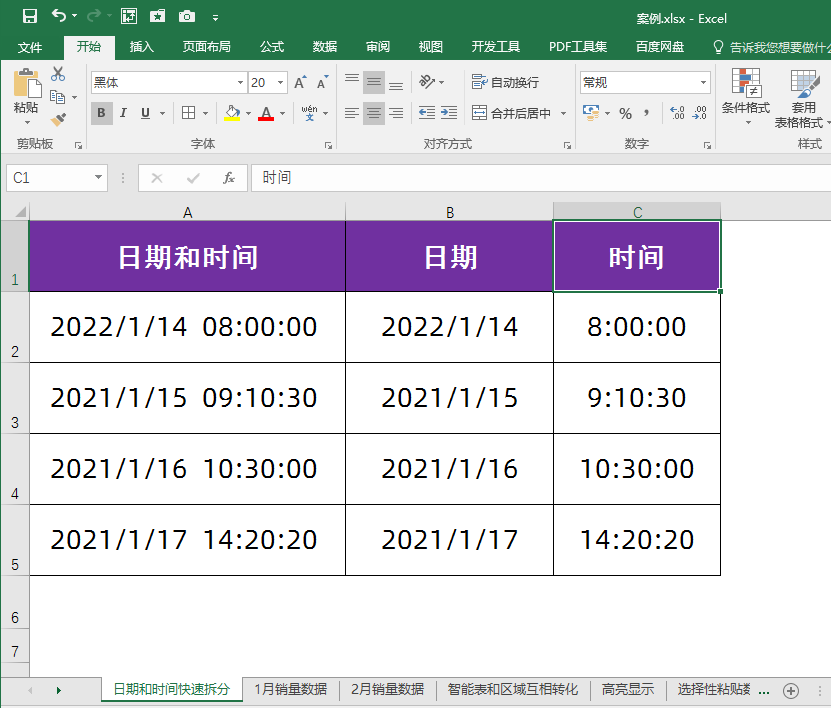This screenshot has width=831, height=708.
Task: Click the insert function fx button
Action: (229, 178)
